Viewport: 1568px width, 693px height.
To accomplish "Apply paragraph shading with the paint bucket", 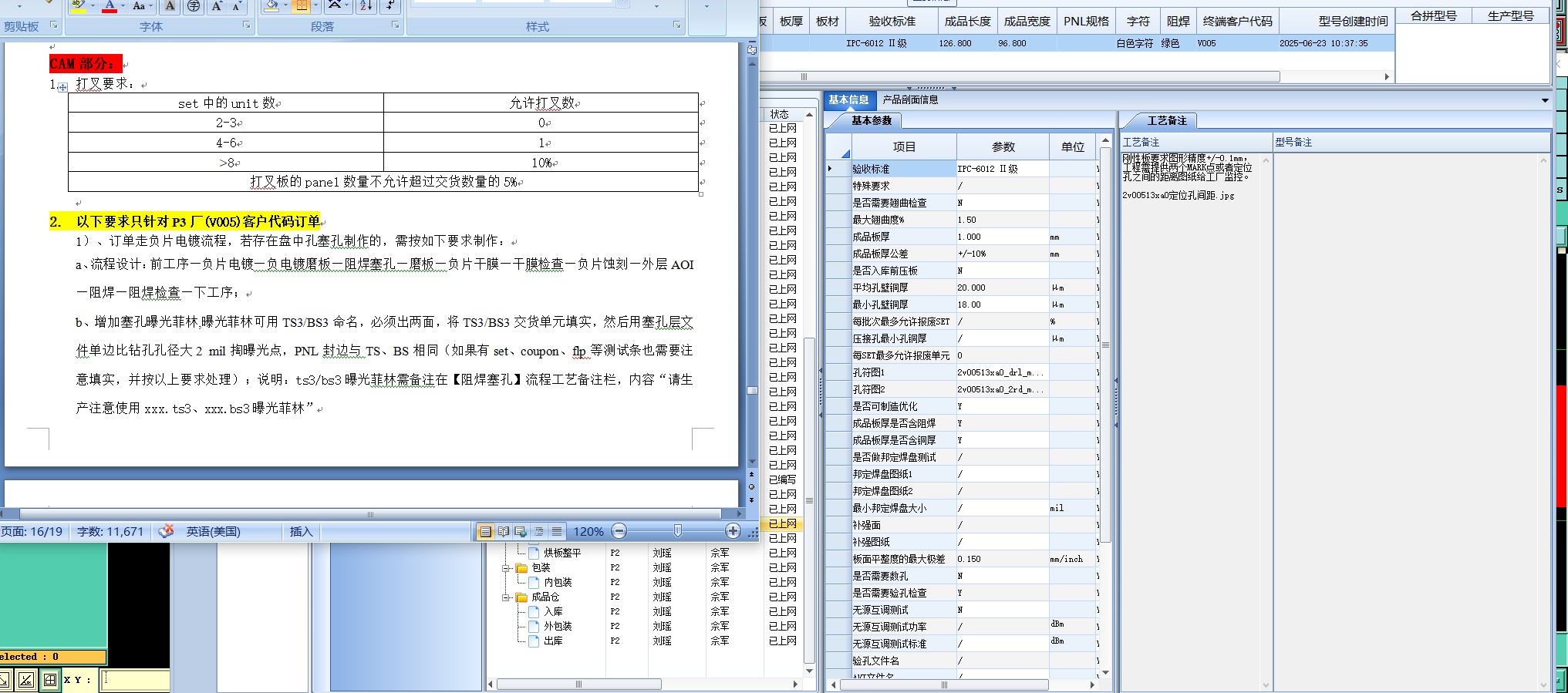I will pos(271,5).
